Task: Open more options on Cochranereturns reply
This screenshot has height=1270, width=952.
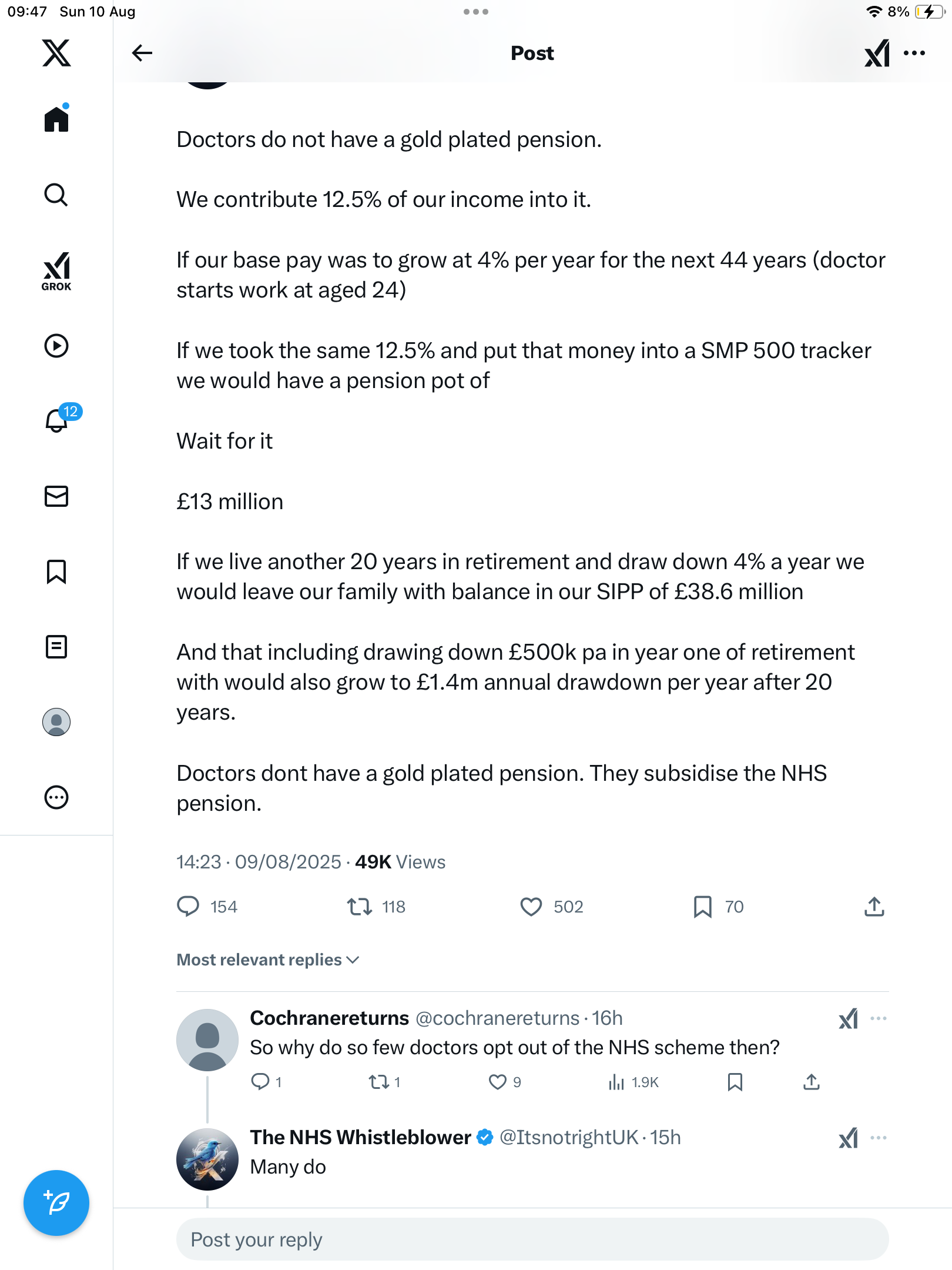Action: [x=879, y=1018]
